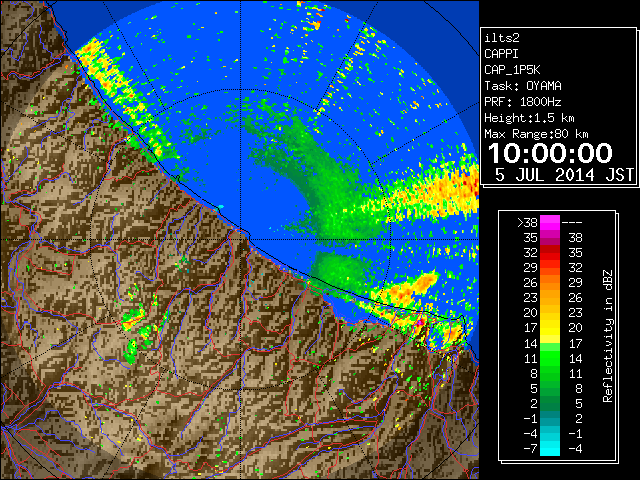The width and height of the screenshot is (640, 480).
Task: Click the red 32-35 dBZ legend swatch
Action: tap(550, 253)
